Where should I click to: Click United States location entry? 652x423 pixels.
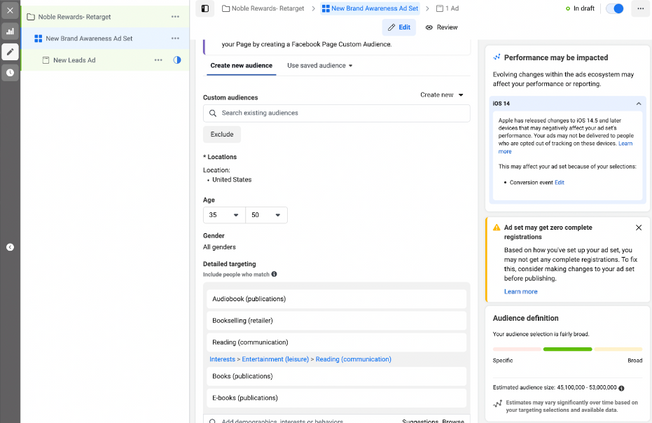(x=232, y=180)
